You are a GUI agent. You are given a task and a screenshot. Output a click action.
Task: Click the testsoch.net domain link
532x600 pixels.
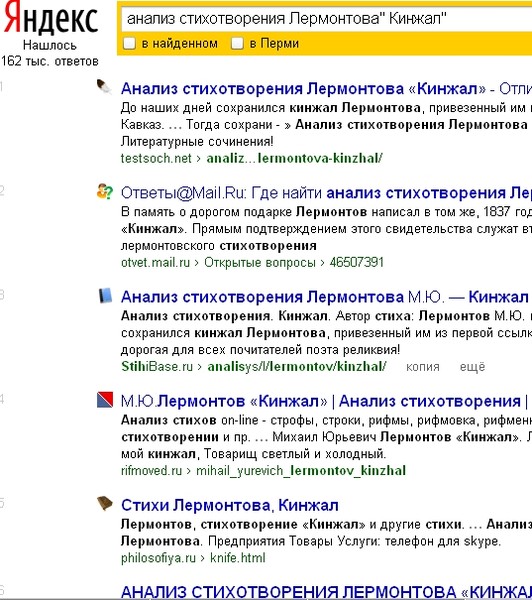pyautogui.click(x=156, y=158)
